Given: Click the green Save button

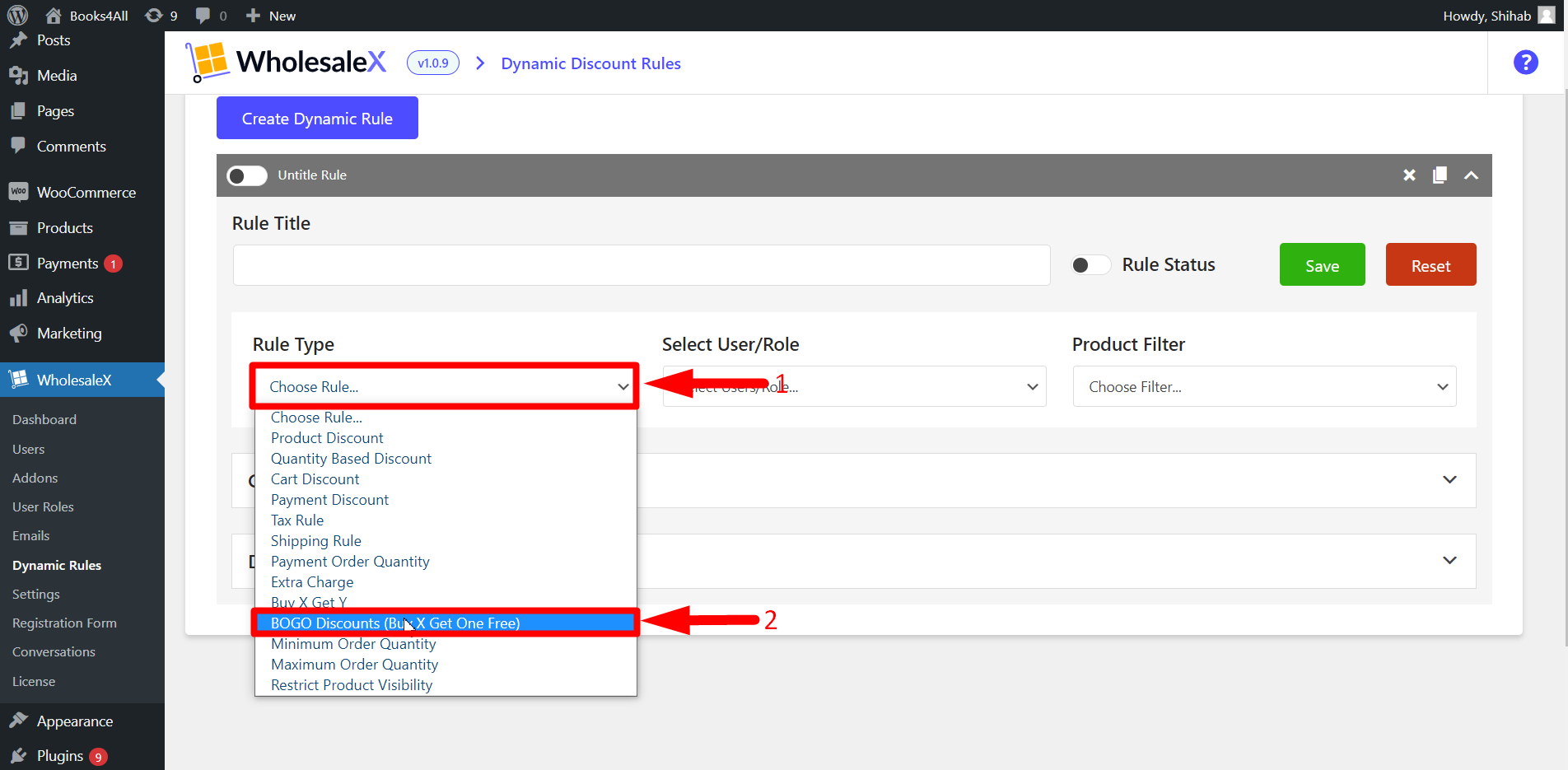Looking at the screenshot, I should [x=1322, y=264].
